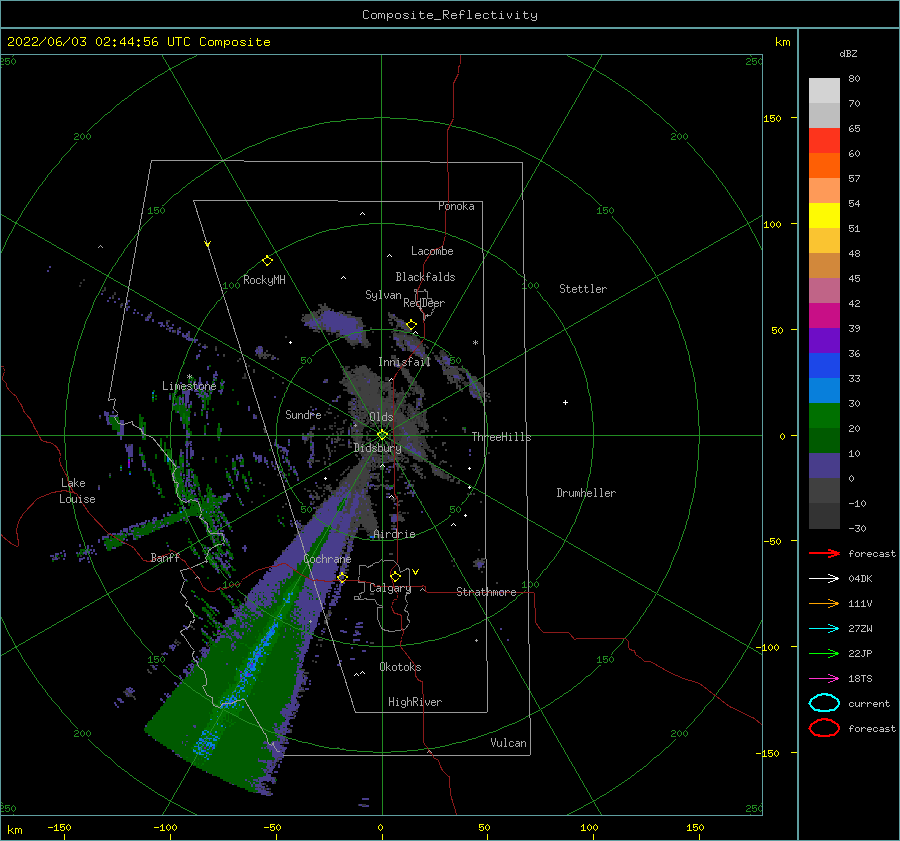The width and height of the screenshot is (900, 841).
Task: Click the Drumheller label
Action: click(x=586, y=493)
